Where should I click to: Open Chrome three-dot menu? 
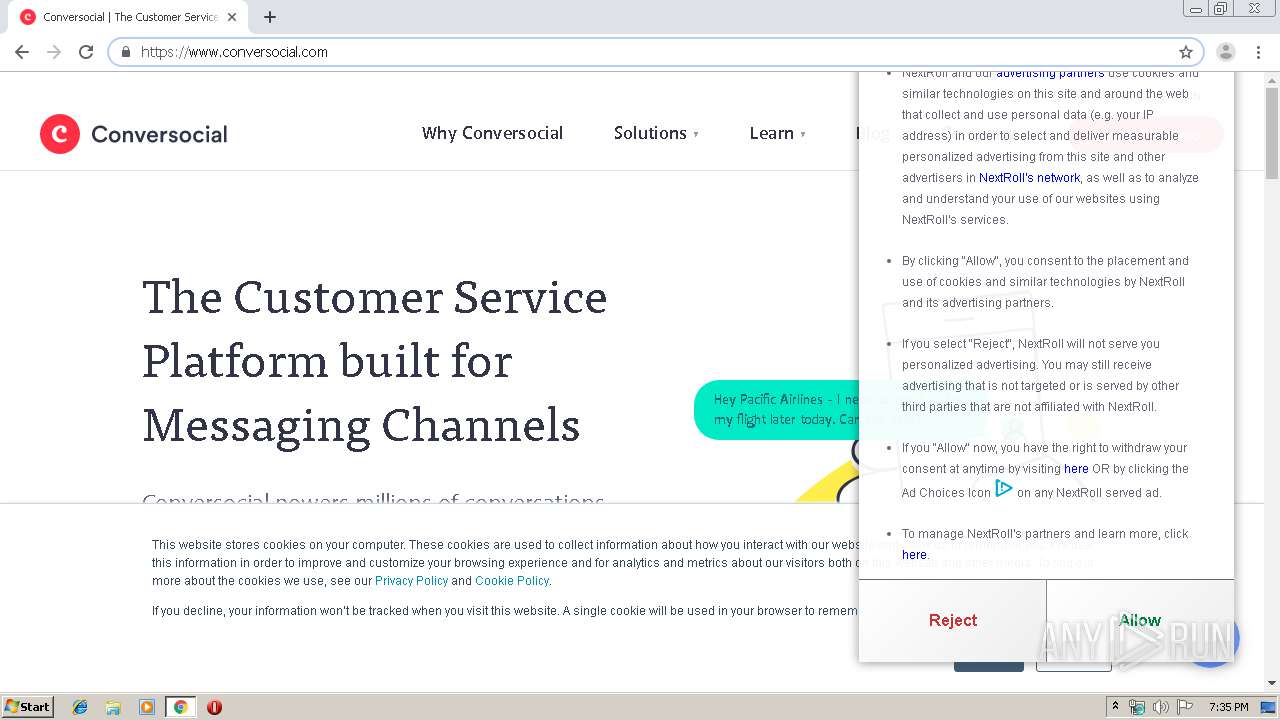click(1257, 52)
